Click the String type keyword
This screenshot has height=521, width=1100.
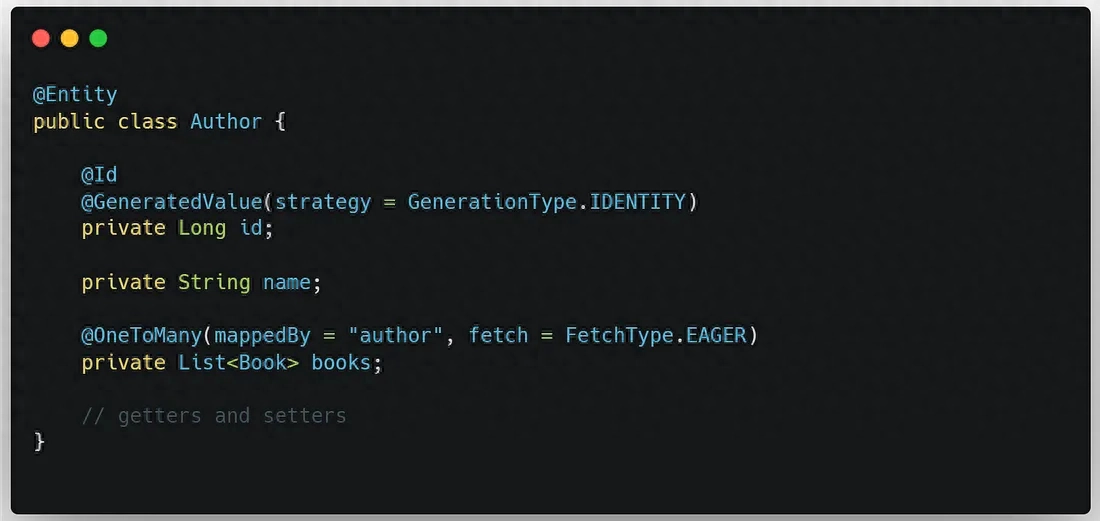click(x=214, y=283)
